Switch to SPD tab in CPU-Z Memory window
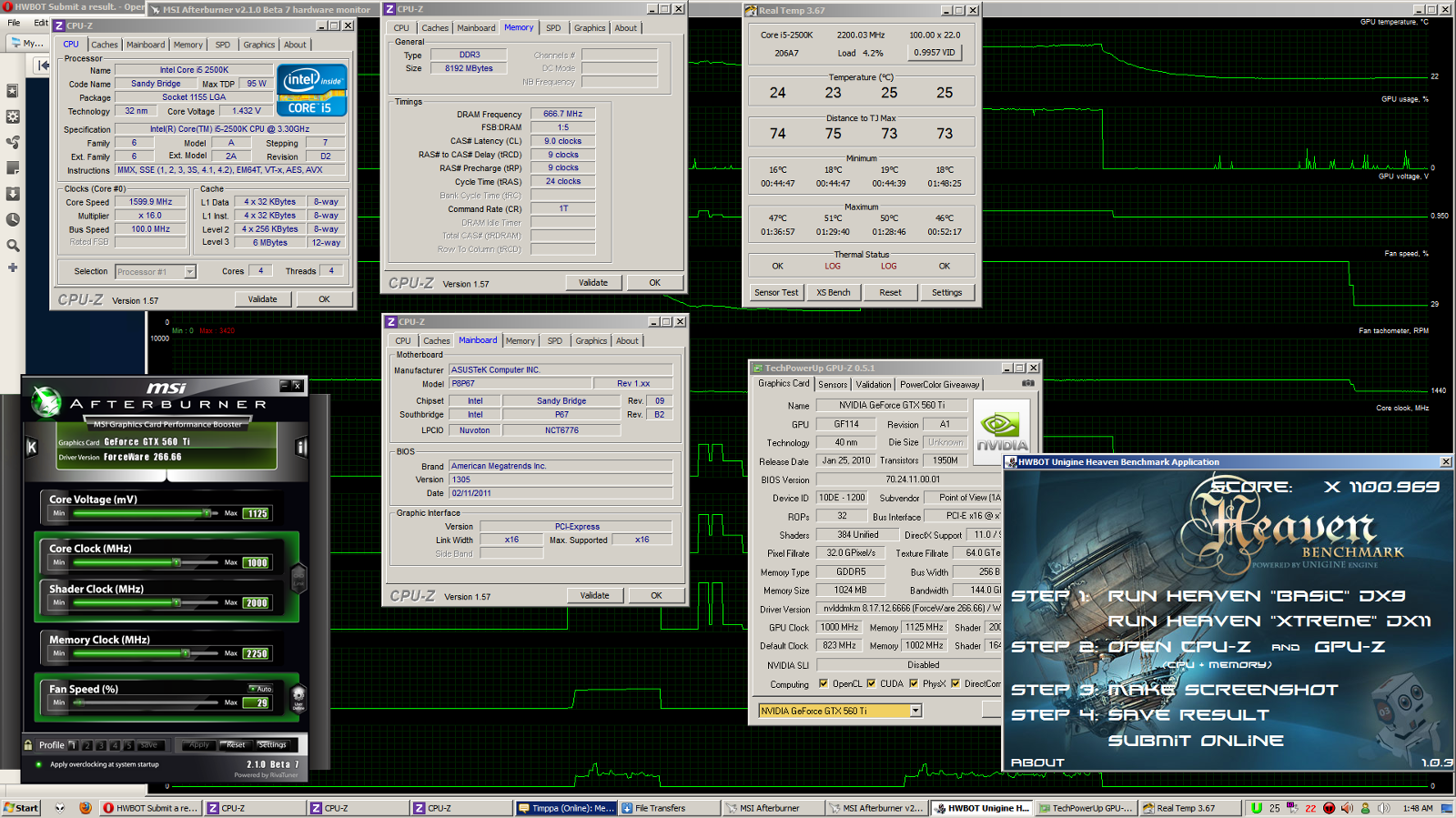1456x818 pixels. [553, 28]
